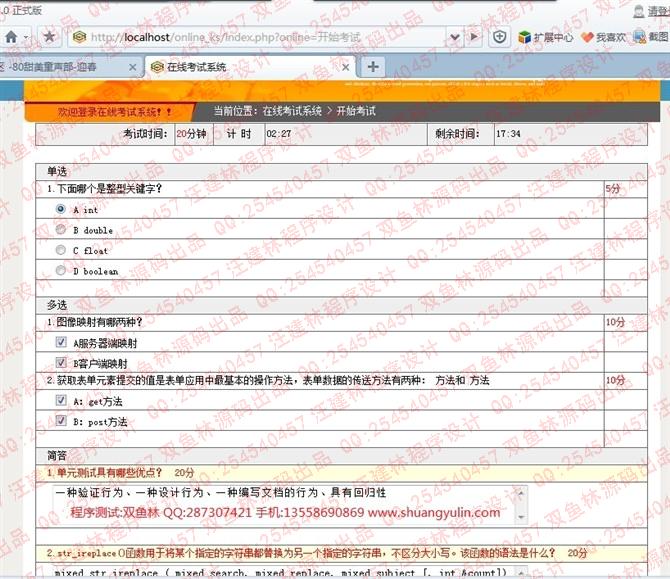Click the 多选 section header
Viewport: 670px width, 579px height.
click(57, 305)
